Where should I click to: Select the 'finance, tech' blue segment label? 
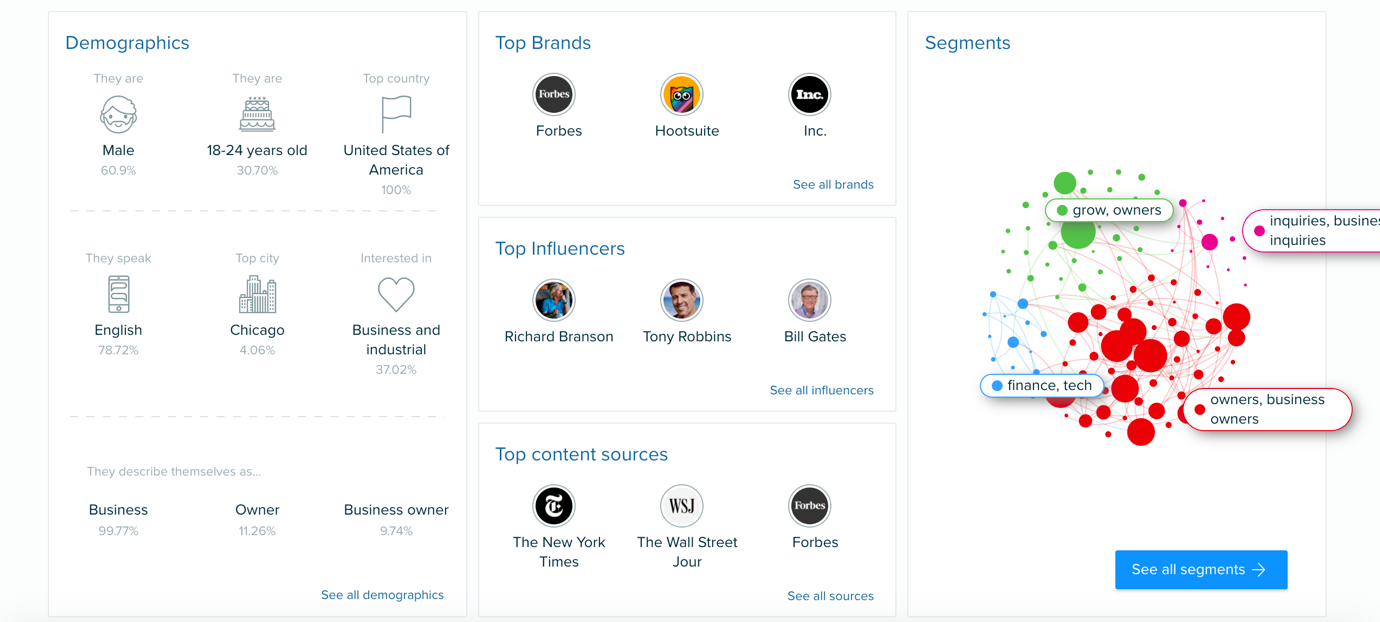[1042, 386]
